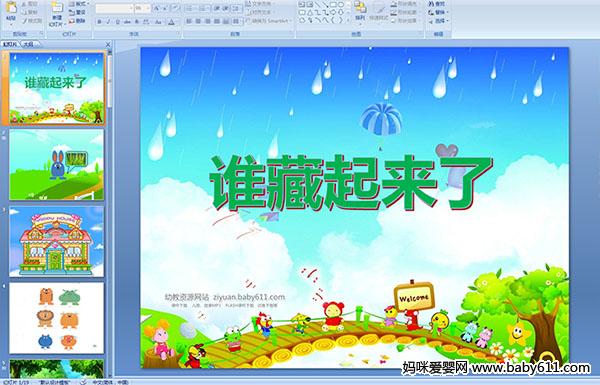Click the Replace button in editing group

coord(437,13)
